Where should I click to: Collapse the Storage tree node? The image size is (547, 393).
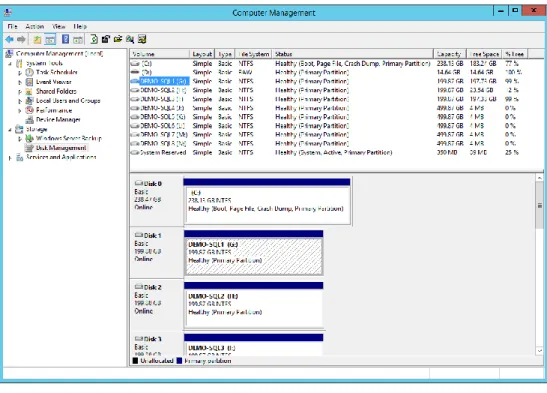point(10,129)
